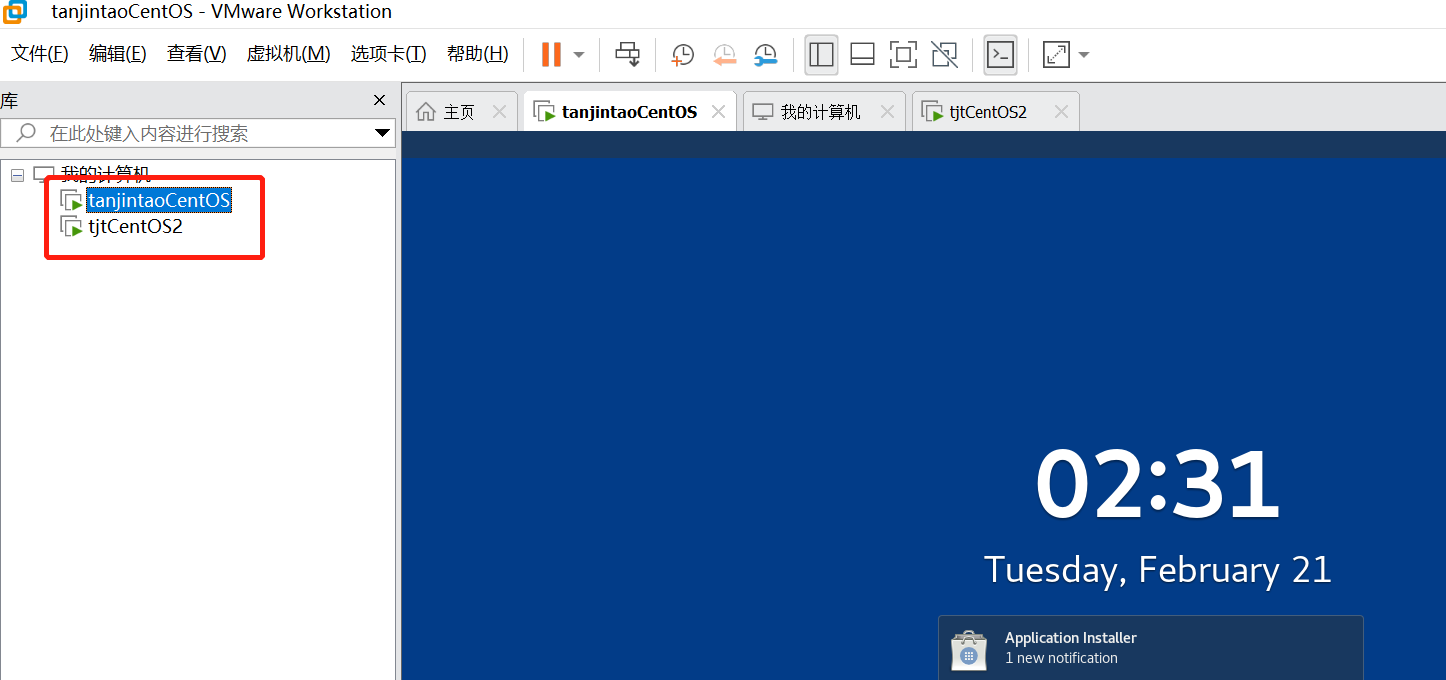Open the 查看(V) menu
Viewport: 1446px width, 680px height.
pos(197,54)
